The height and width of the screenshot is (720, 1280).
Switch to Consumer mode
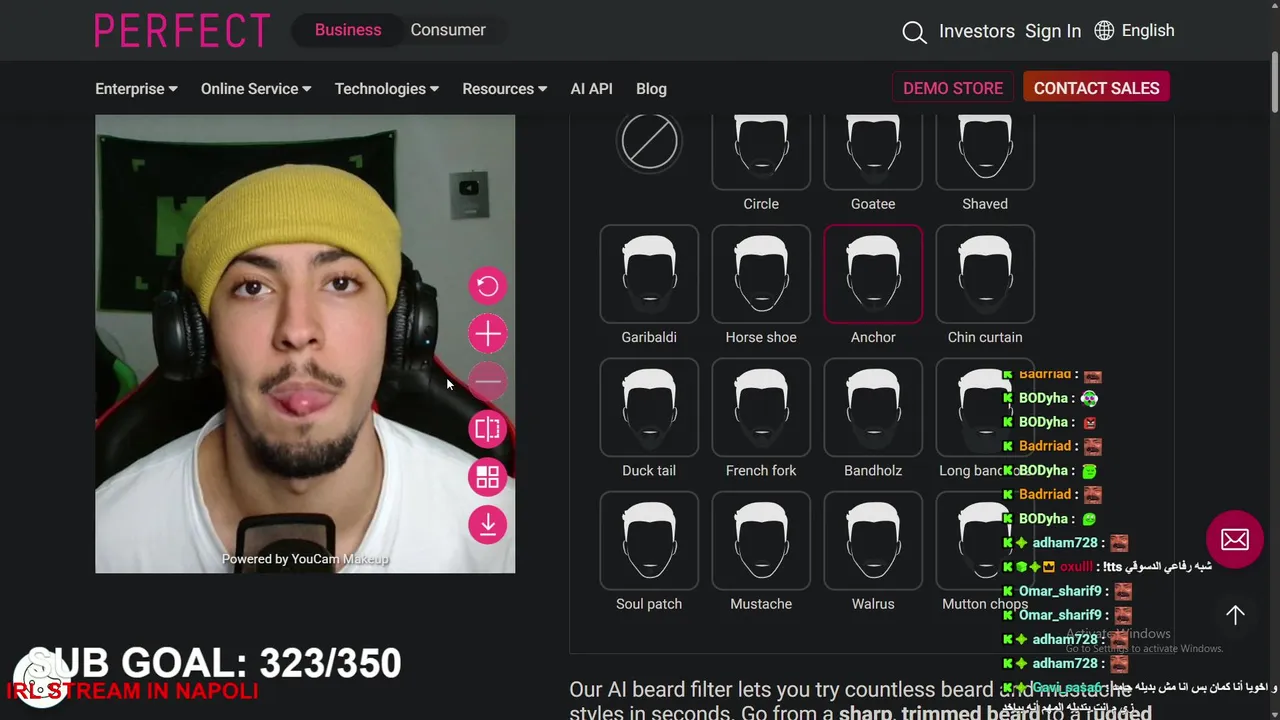point(448,30)
